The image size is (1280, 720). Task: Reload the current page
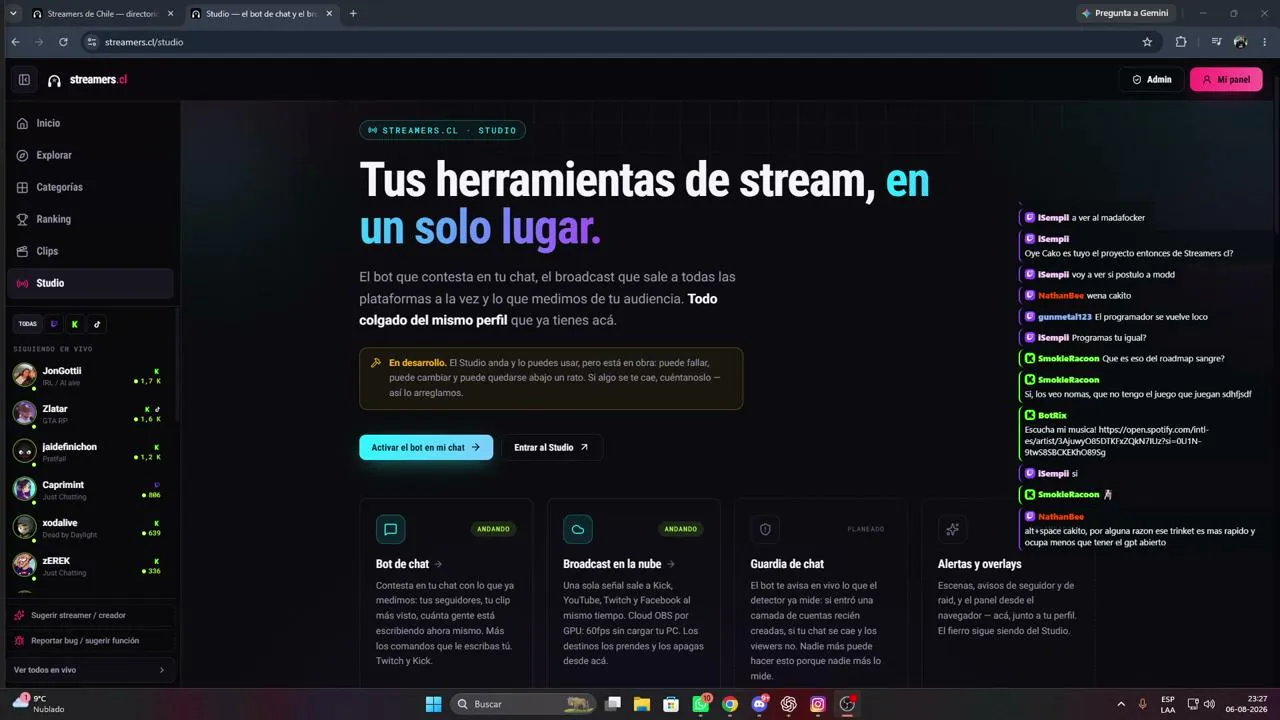coord(63,42)
